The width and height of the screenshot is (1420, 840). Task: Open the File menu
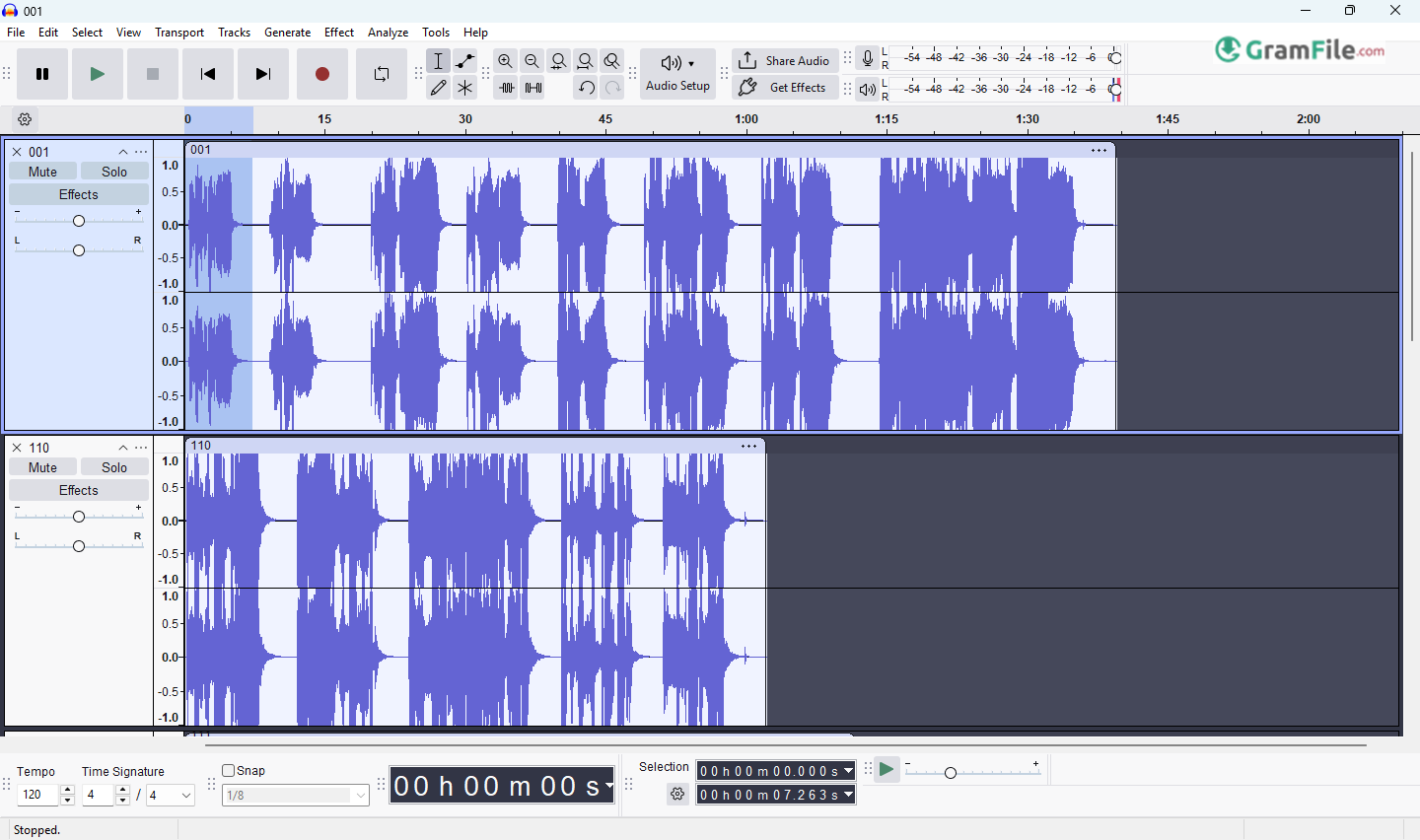tap(16, 33)
